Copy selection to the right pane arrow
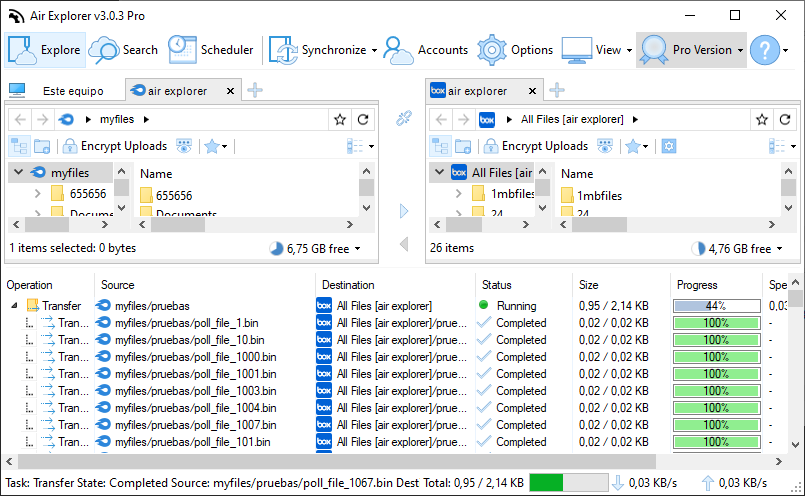This screenshot has height=496, width=805. pyautogui.click(x=404, y=211)
